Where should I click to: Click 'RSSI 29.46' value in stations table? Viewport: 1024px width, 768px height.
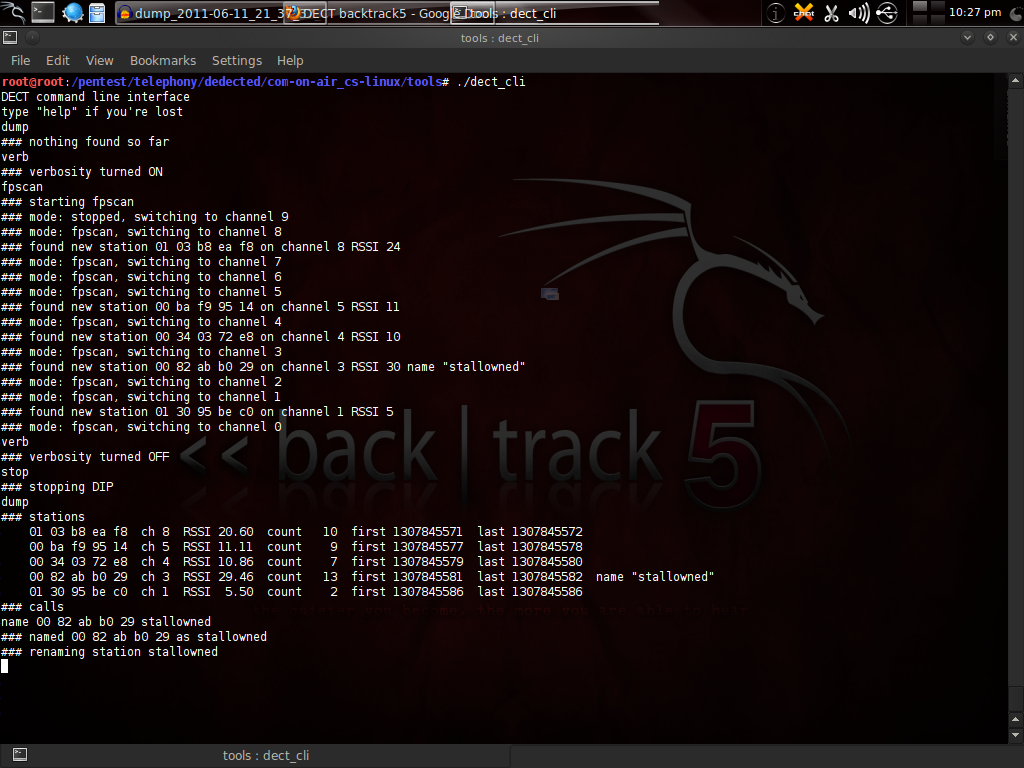(x=218, y=577)
